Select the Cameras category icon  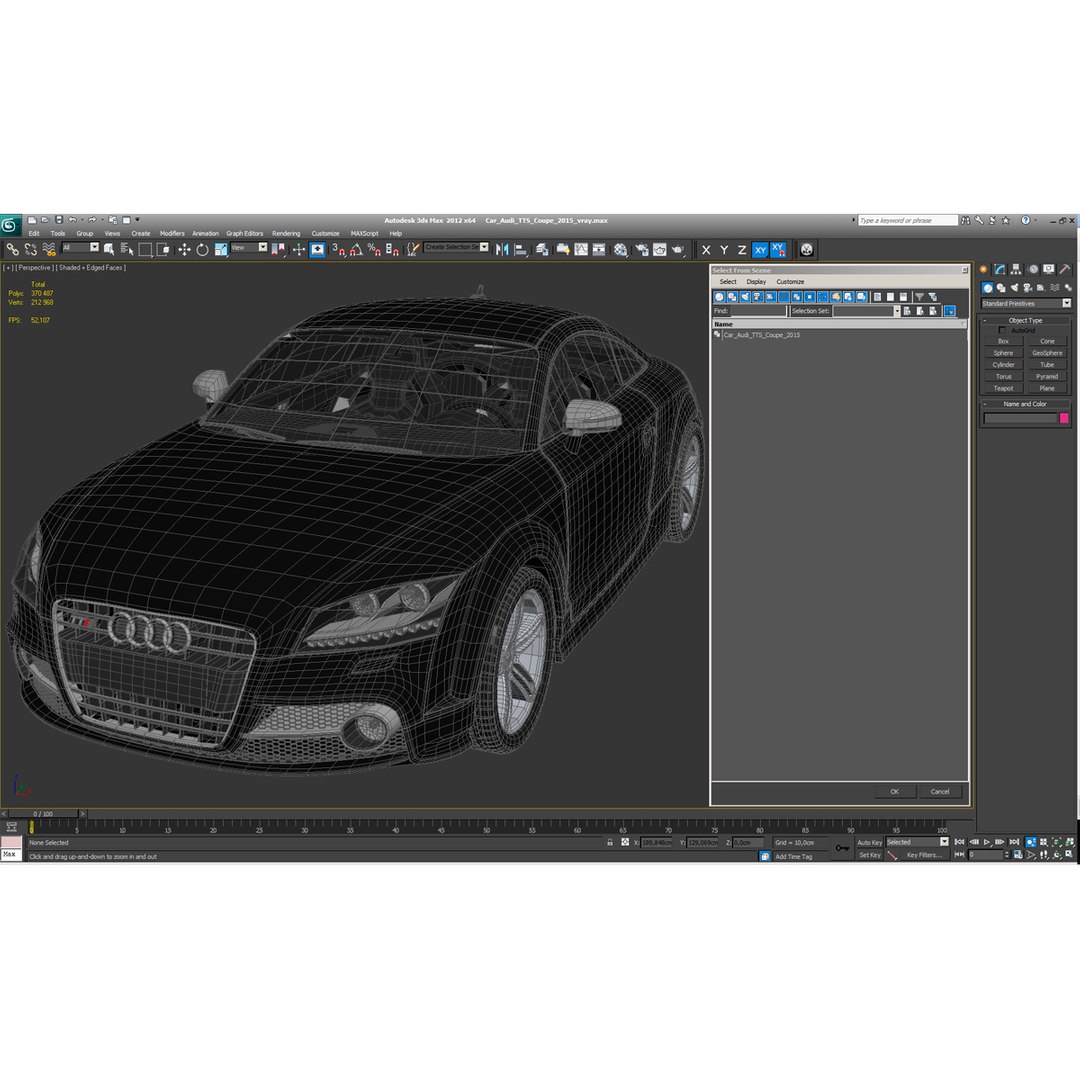point(1028,288)
